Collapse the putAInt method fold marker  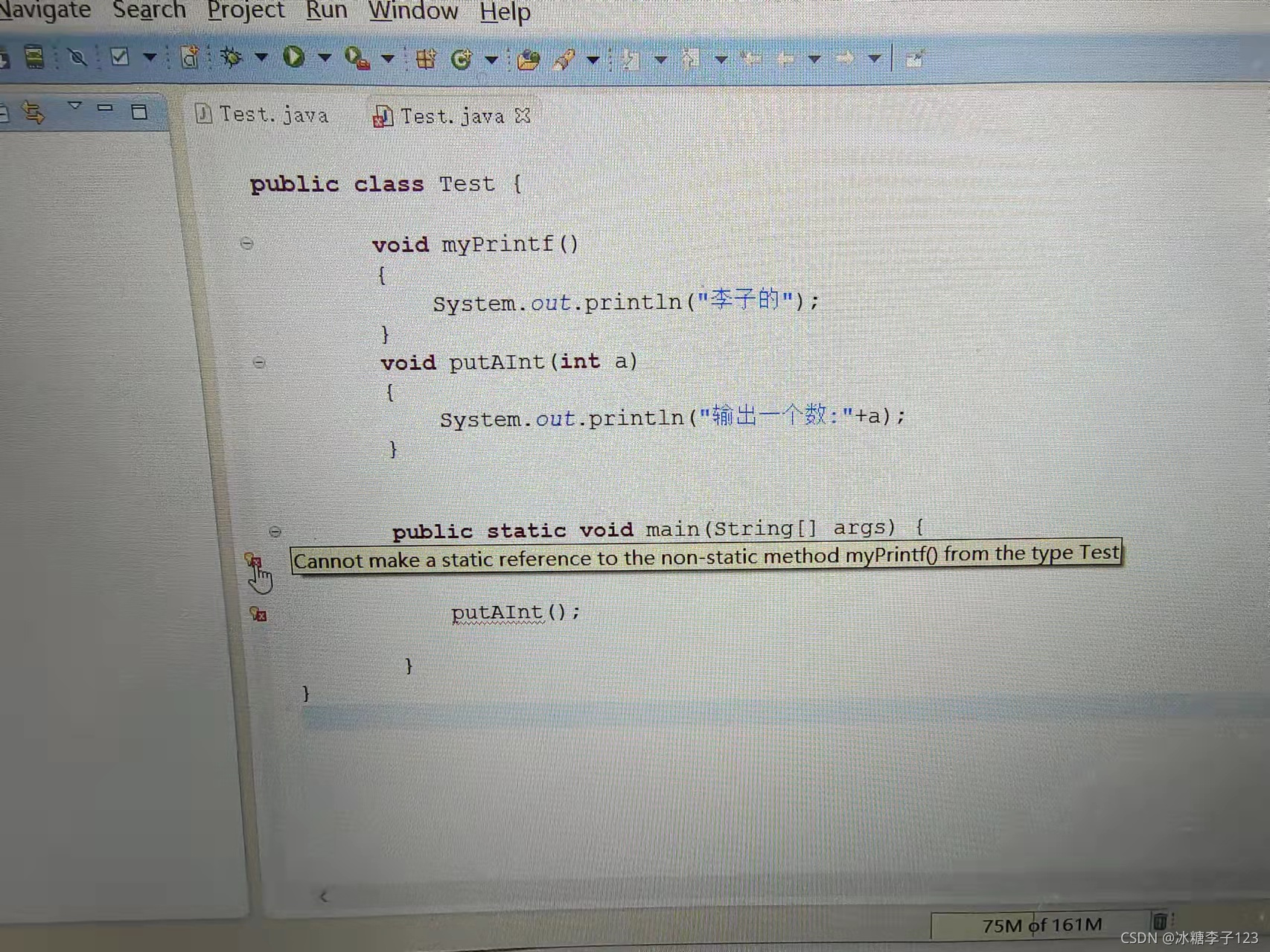259,362
